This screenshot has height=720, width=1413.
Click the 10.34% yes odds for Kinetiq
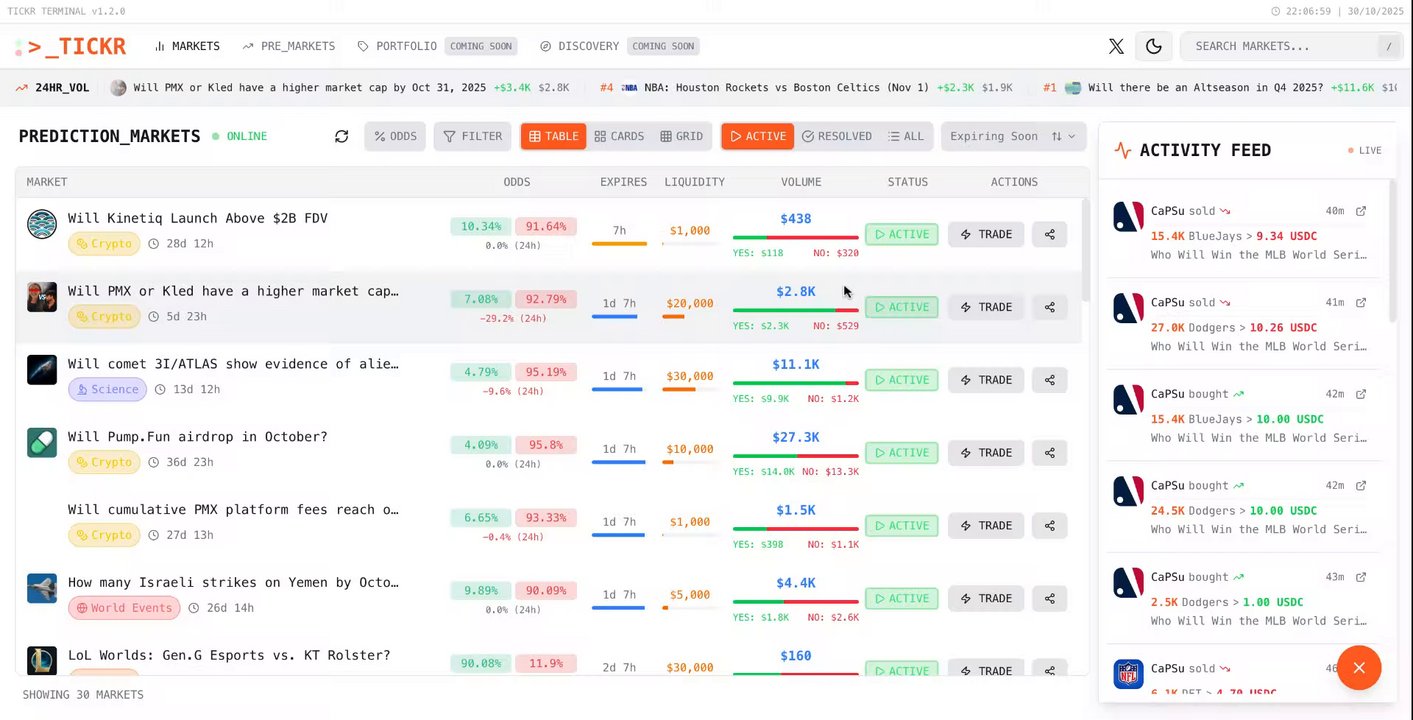click(481, 226)
